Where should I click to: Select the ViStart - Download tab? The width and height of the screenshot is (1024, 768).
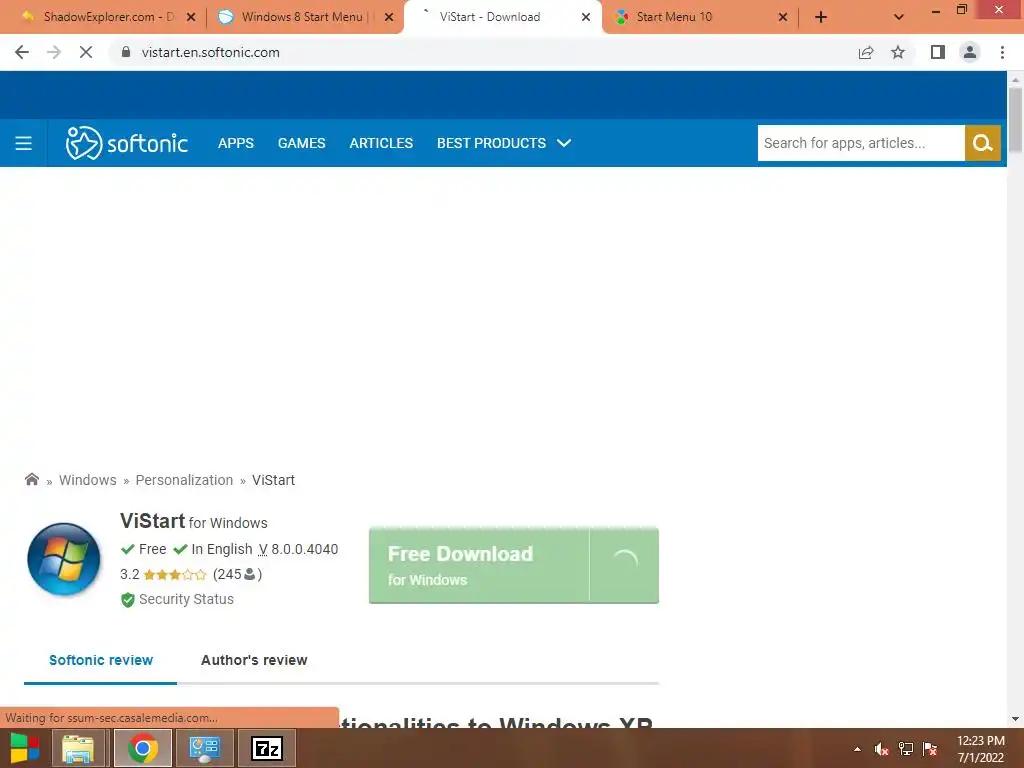click(x=500, y=17)
